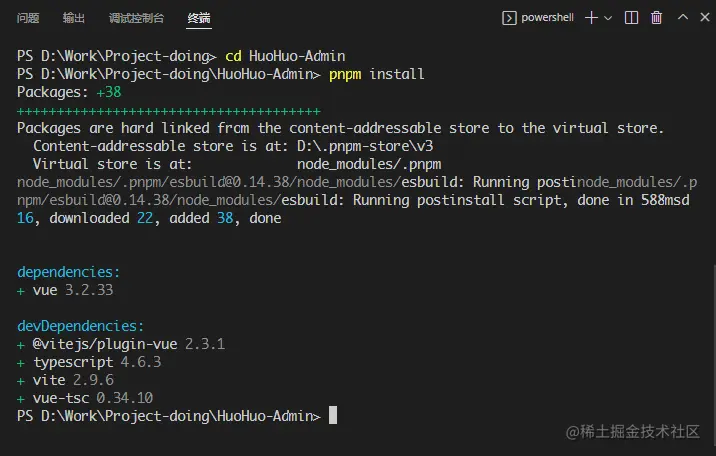Image resolution: width=716 pixels, height=456 pixels.
Task: Click the store path 'D:\.pnpm-store\v3'
Action: coord(365,146)
